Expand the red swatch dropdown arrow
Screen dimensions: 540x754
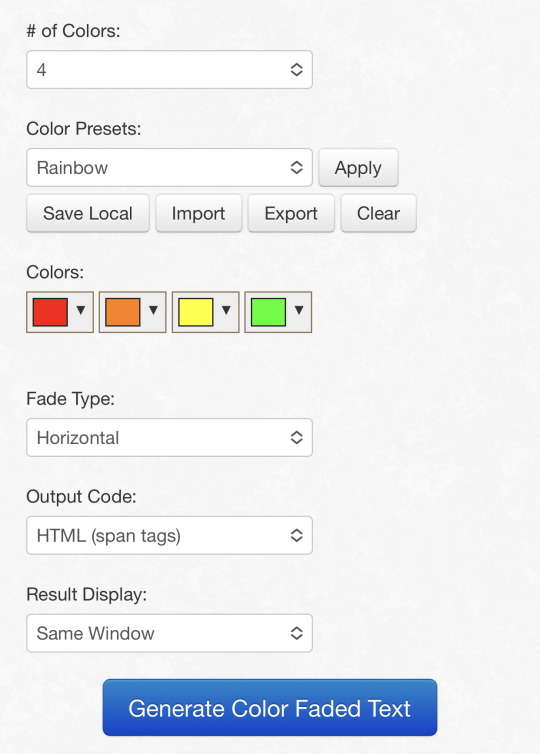(81, 310)
